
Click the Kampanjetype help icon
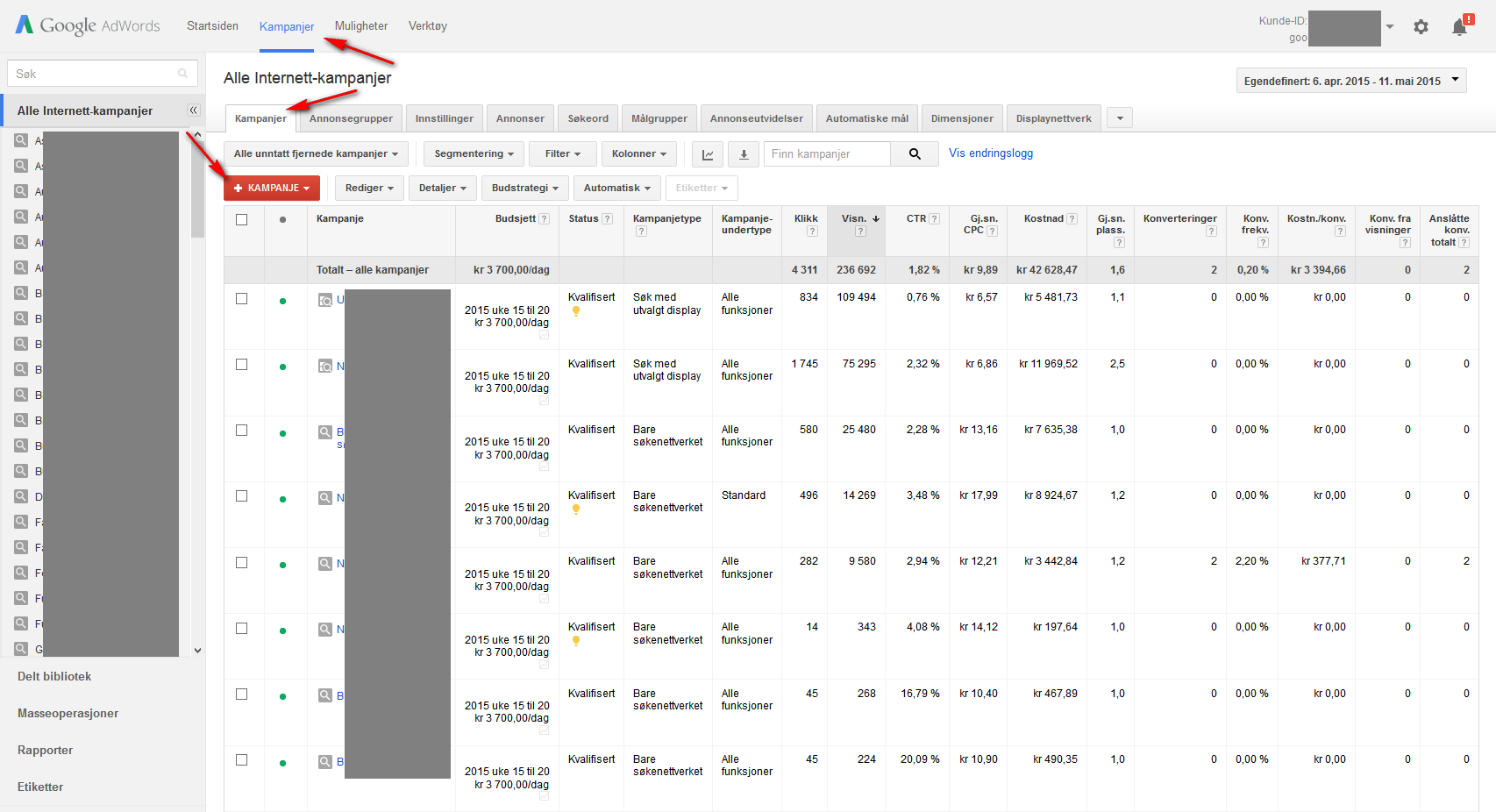pyautogui.click(x=641, y=231)
